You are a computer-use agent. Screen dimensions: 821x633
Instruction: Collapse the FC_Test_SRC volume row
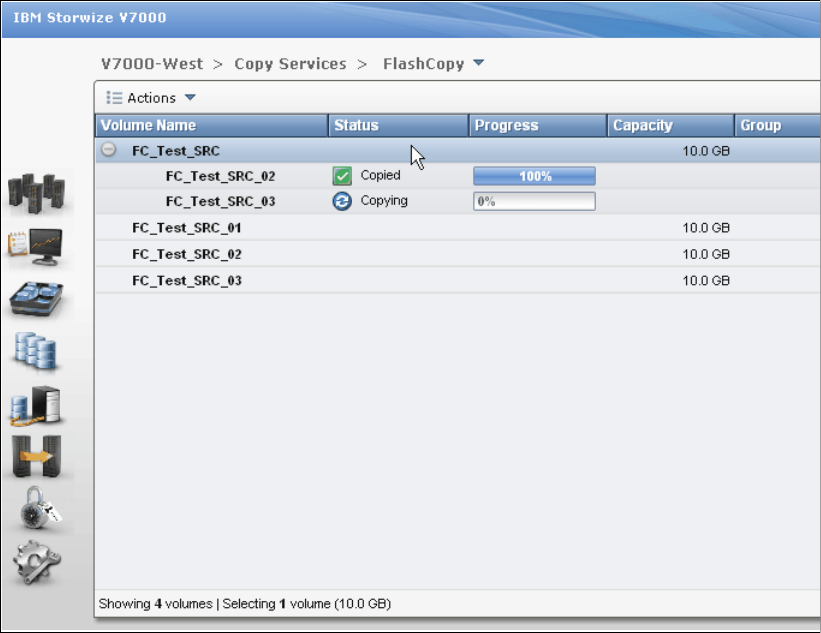109,150
